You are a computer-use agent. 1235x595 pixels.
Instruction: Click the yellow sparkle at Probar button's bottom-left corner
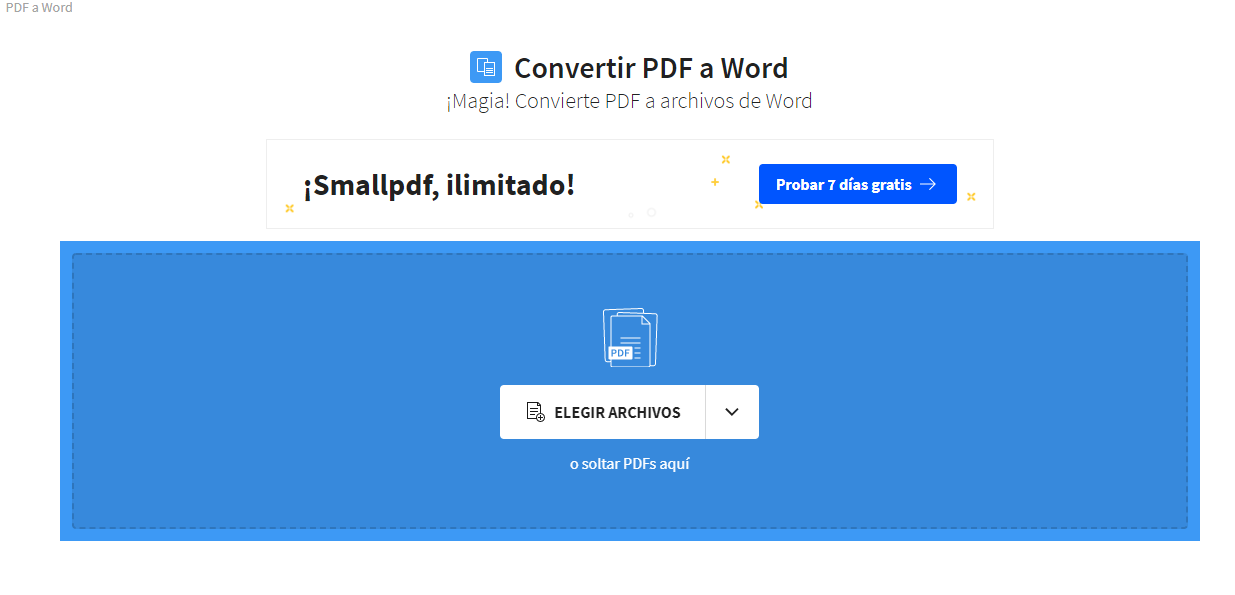[x=758, y=204]
